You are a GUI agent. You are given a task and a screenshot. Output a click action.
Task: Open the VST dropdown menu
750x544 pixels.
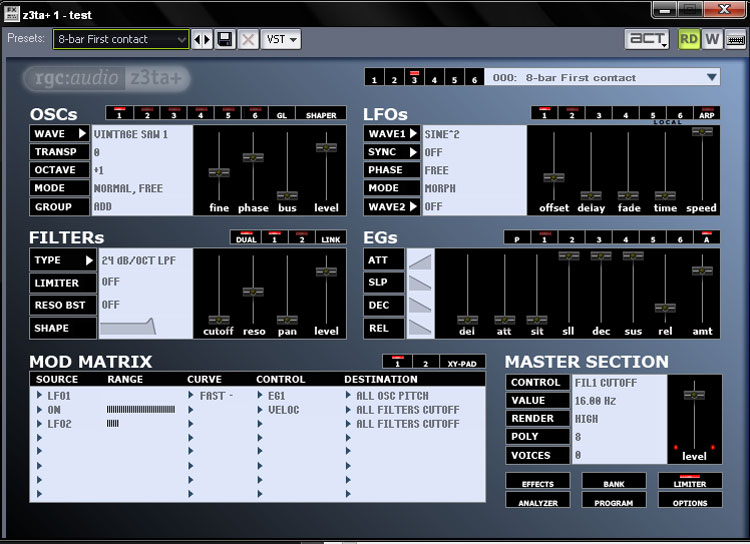click(281, 39)
